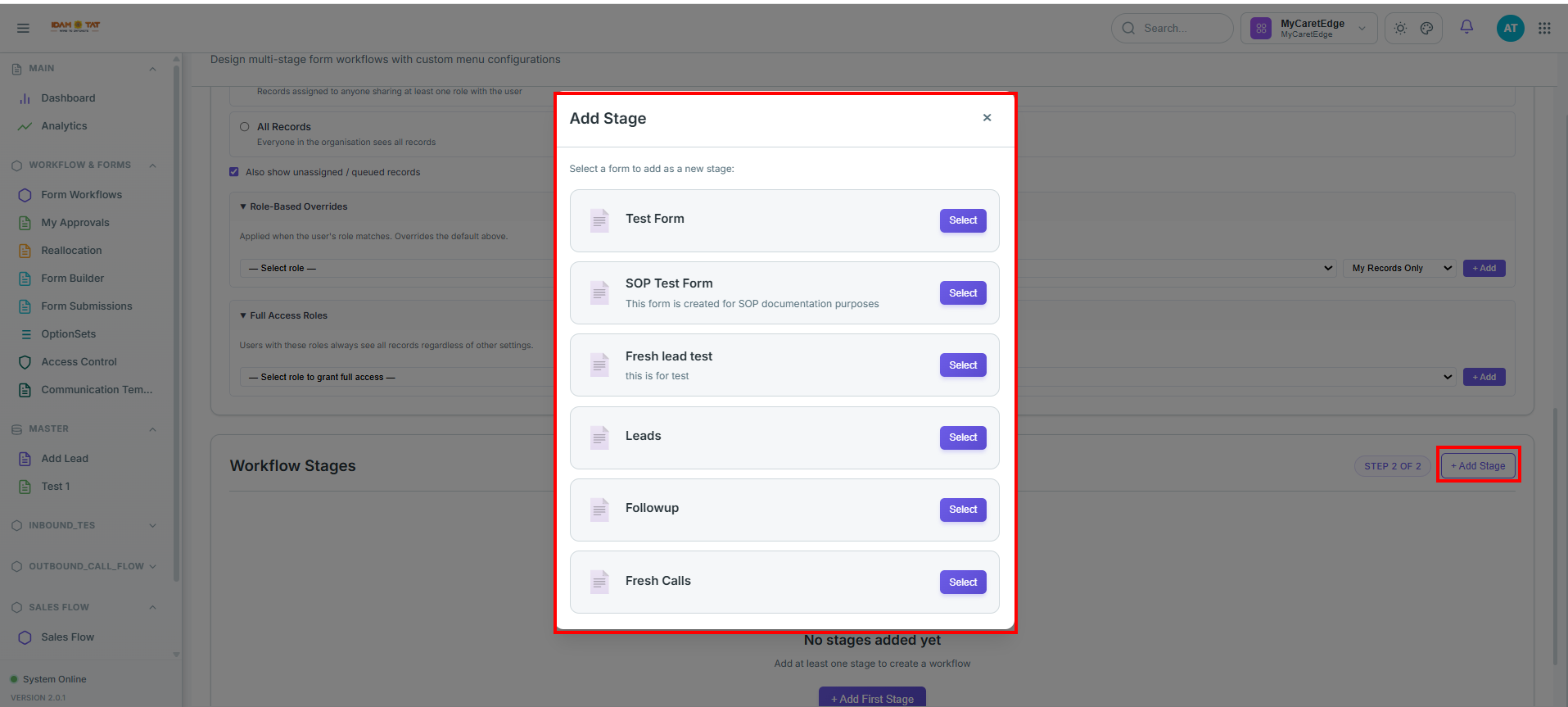Image resolution: width=1568 pixels, height=707 pixels.
Task: Open the MyCaretEdge organisation dropdown
Action: (1308, 29)
